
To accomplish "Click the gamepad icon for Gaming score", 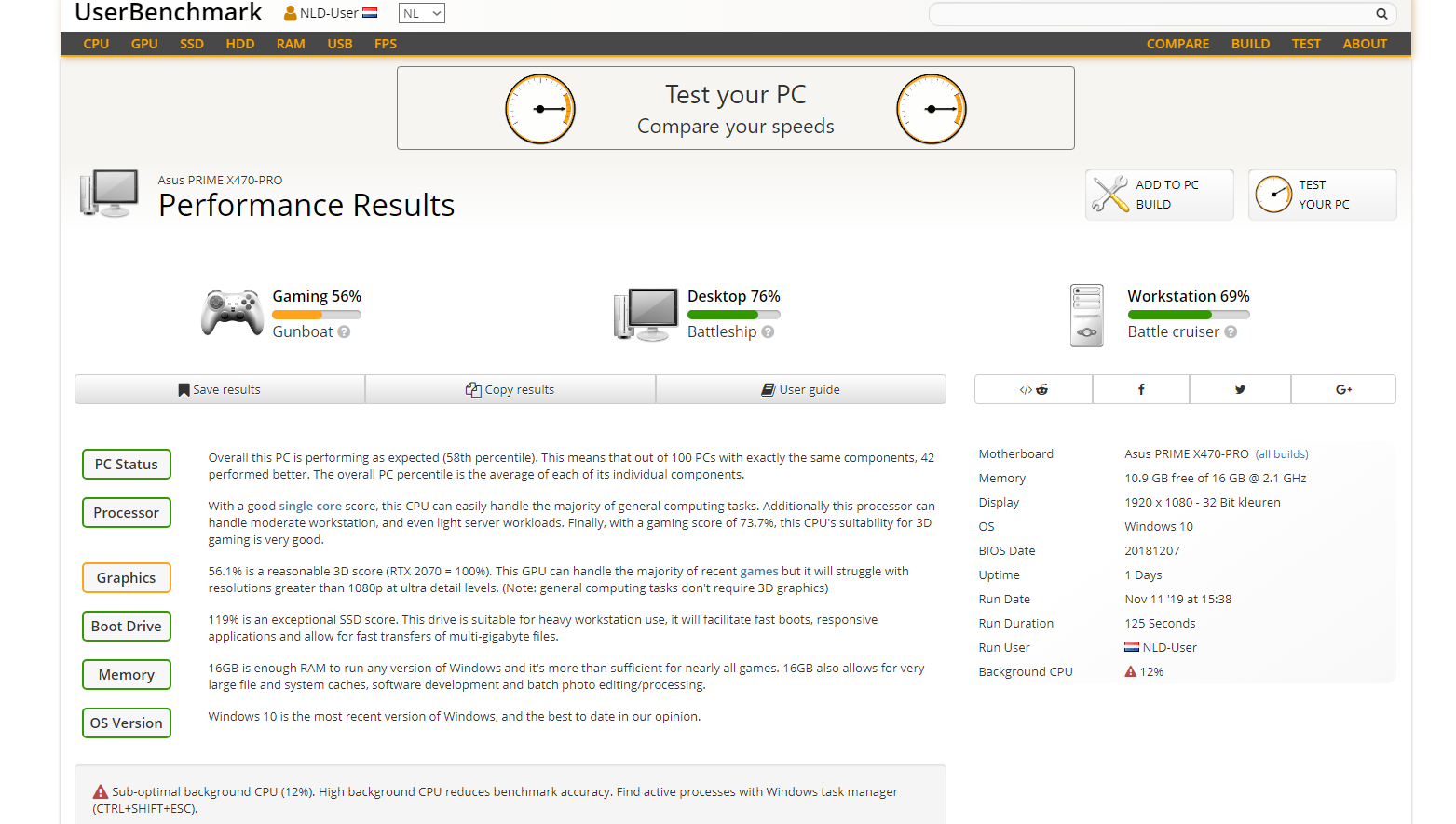I will coord(232,313).
